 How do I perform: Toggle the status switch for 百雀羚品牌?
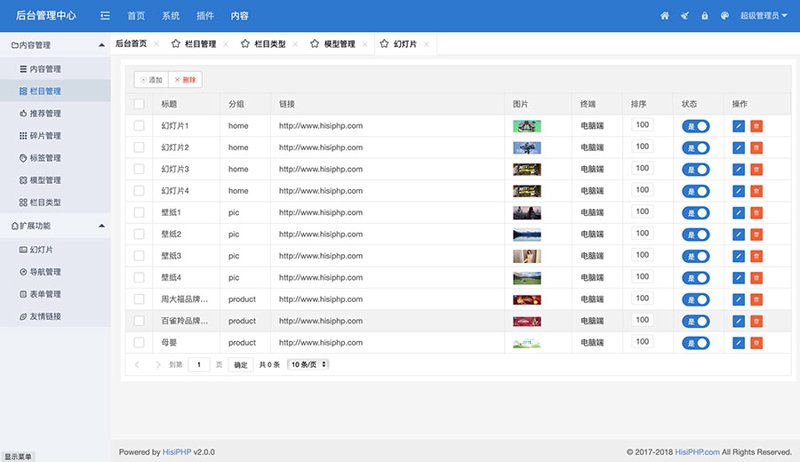coord(696,321)
